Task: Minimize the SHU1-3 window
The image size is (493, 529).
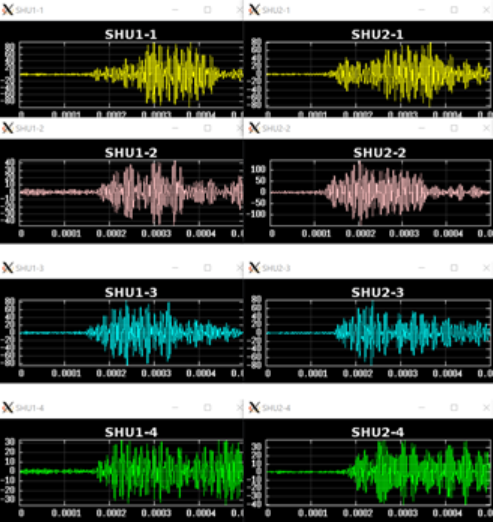Action: click(x=175, y=268)
